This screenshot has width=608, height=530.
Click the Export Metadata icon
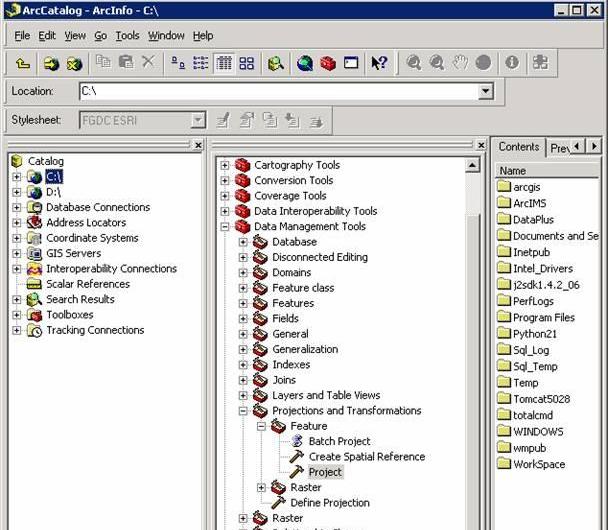tap(316, 121)
